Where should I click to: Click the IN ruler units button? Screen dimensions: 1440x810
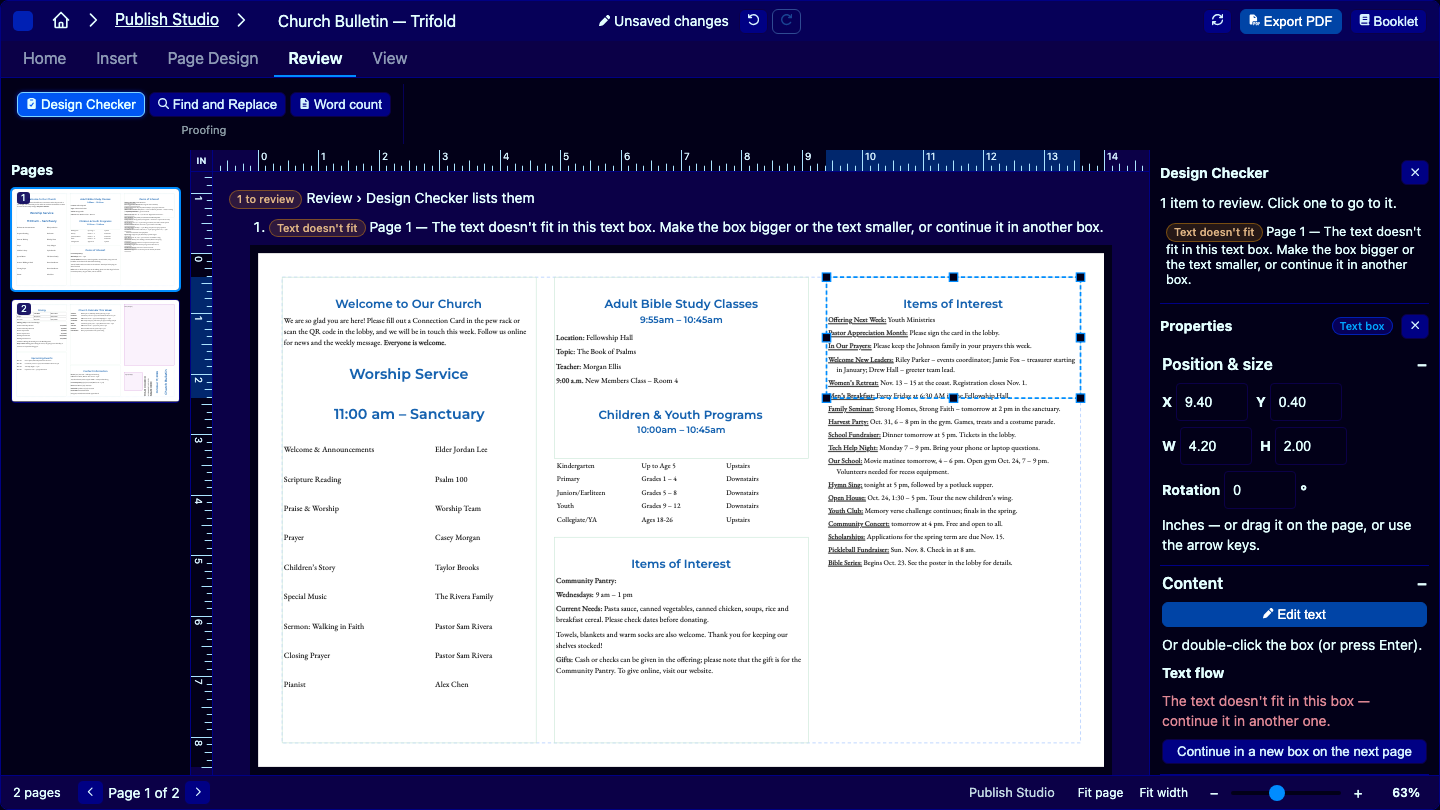(202, 161)
